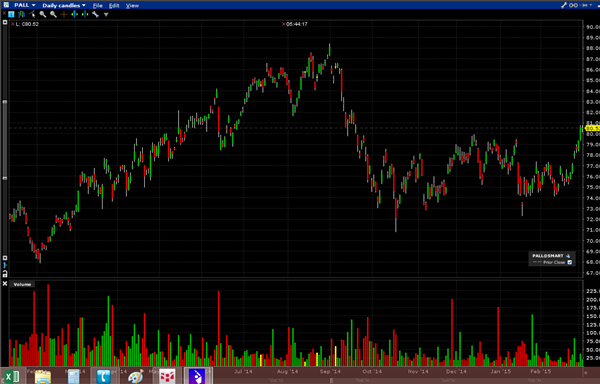
Task: Open the Edit menu
Action: point(114,5)
